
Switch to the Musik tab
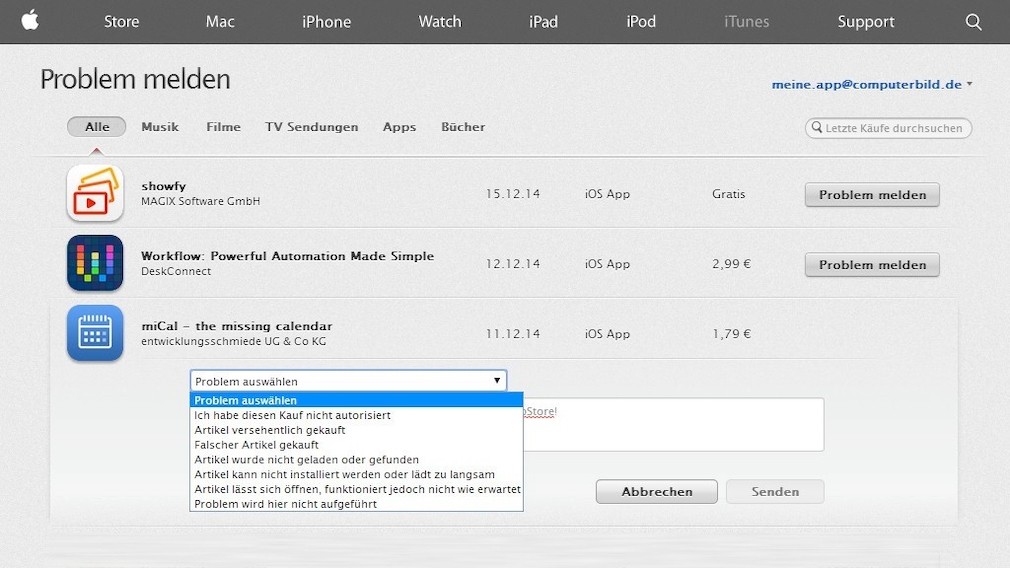[x=160, y=127]
